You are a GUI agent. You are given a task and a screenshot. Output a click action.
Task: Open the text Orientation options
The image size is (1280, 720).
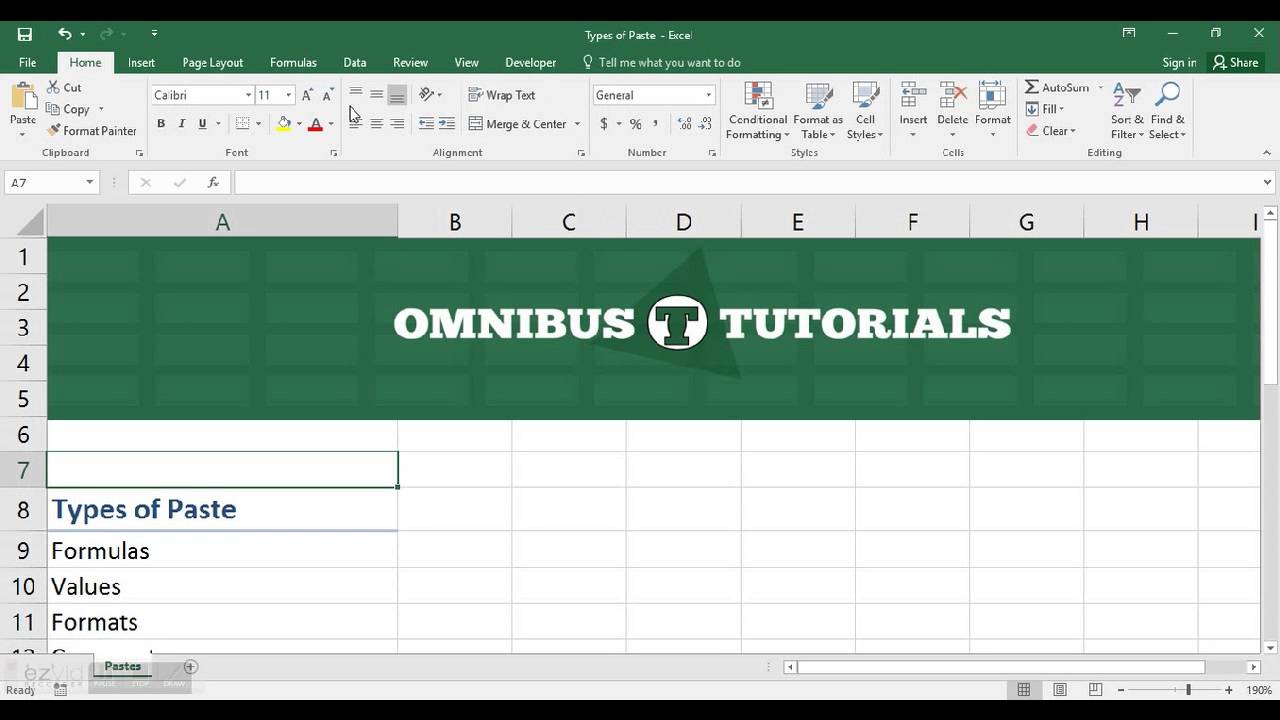pyautogui.click(x=430, y=95)
